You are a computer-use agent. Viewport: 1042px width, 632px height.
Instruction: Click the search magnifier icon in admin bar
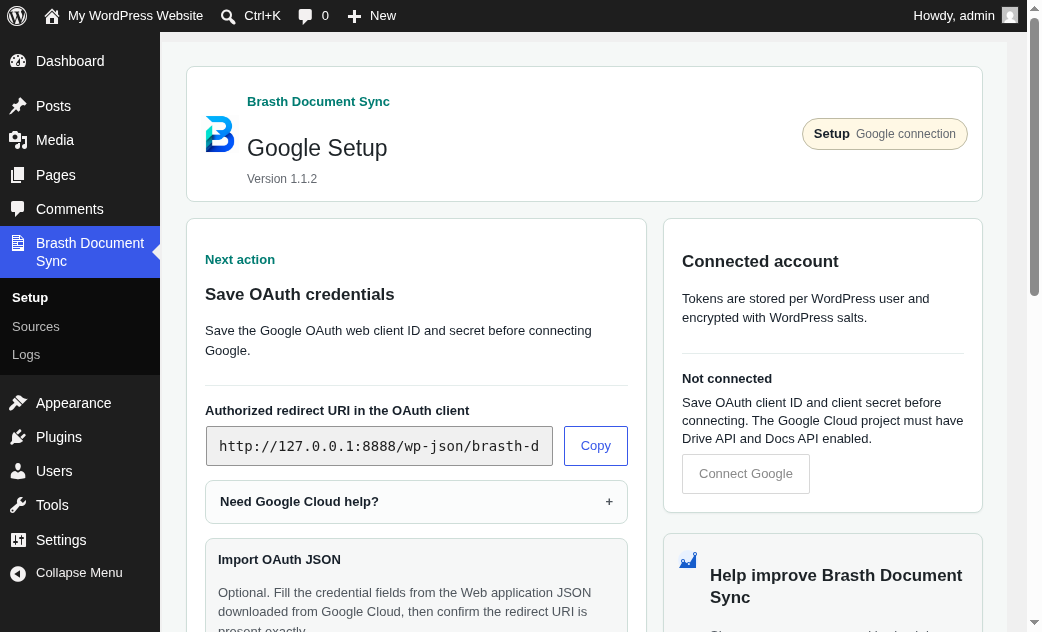(228, 17)
